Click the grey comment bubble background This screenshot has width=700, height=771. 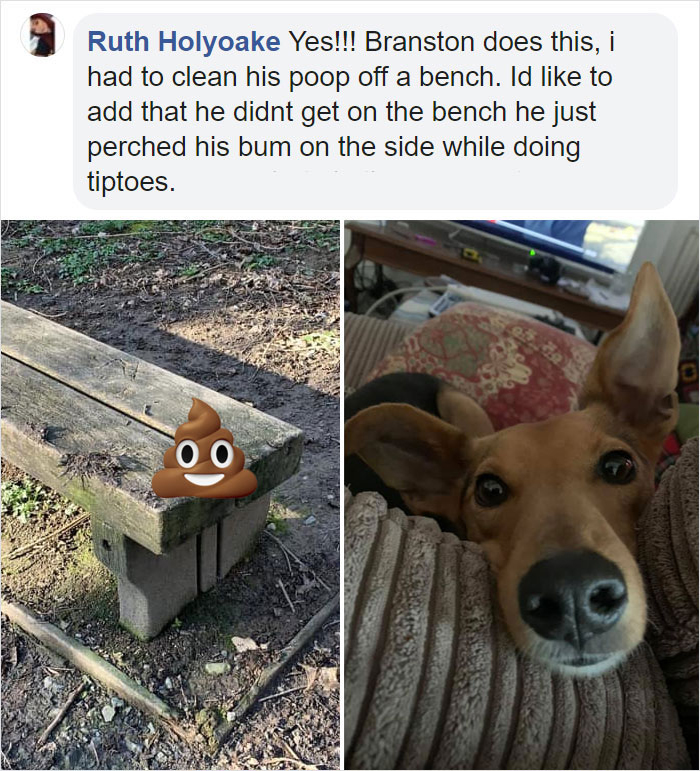click(375, 111)
